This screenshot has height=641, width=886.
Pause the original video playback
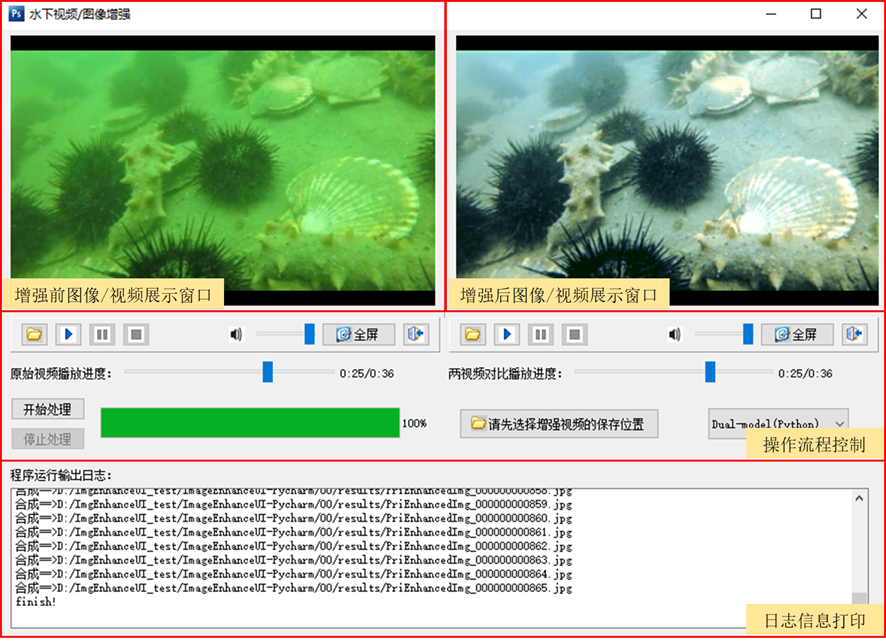pyautogui.click(x=102, y=334)
